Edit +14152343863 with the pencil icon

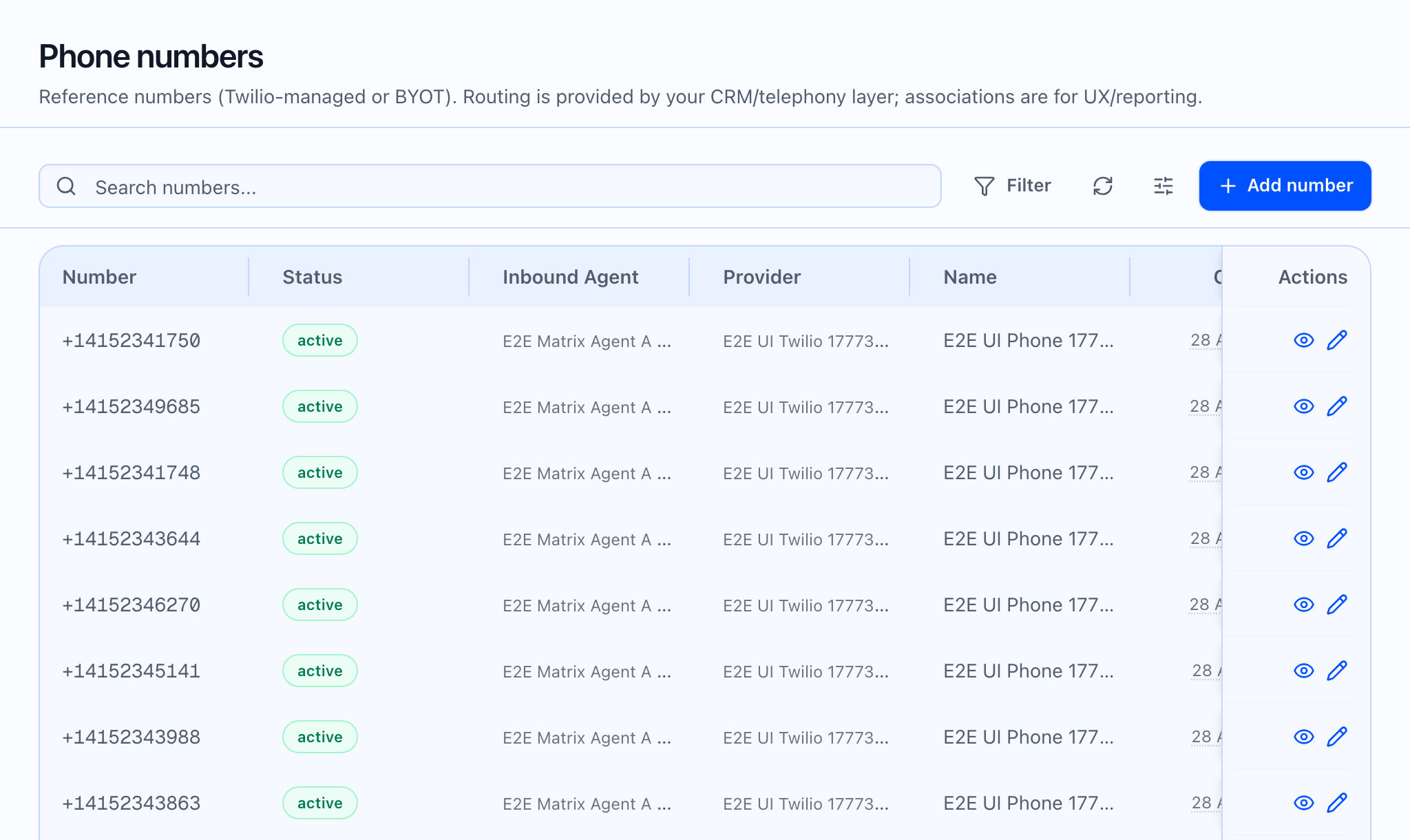point(1337,803)
